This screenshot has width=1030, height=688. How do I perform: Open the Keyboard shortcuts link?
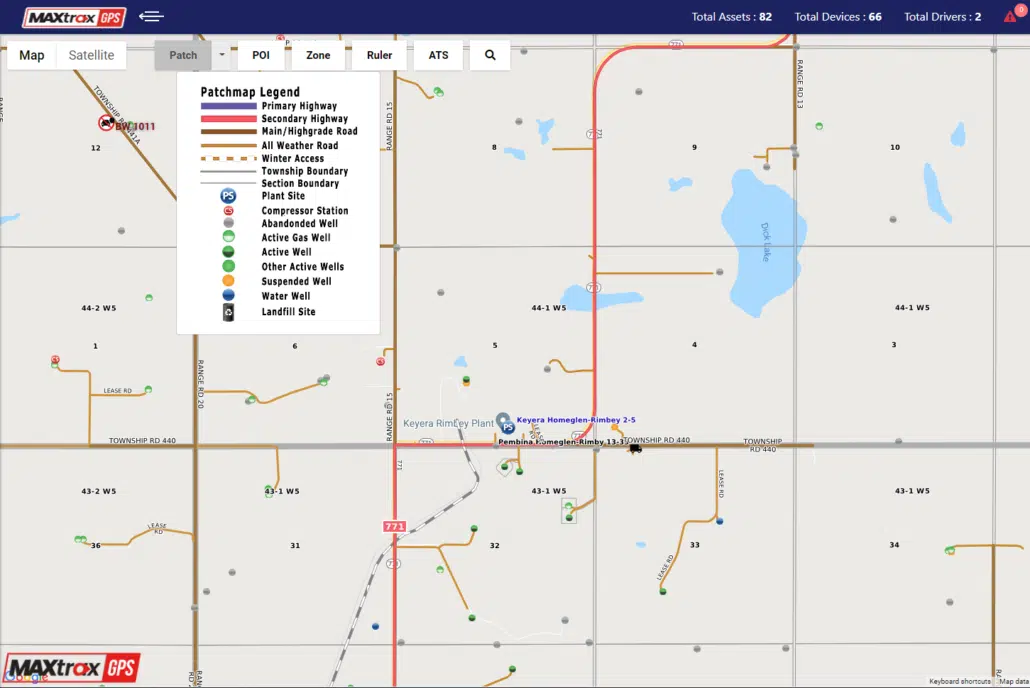pos(959,682)
